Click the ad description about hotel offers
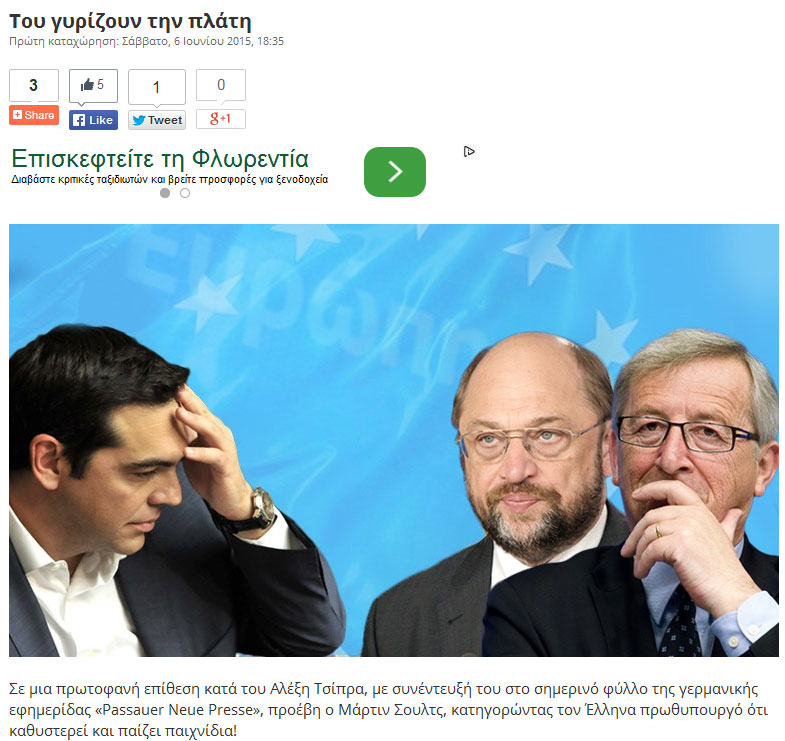Screen dimensions: 785x741 point(170,179)
